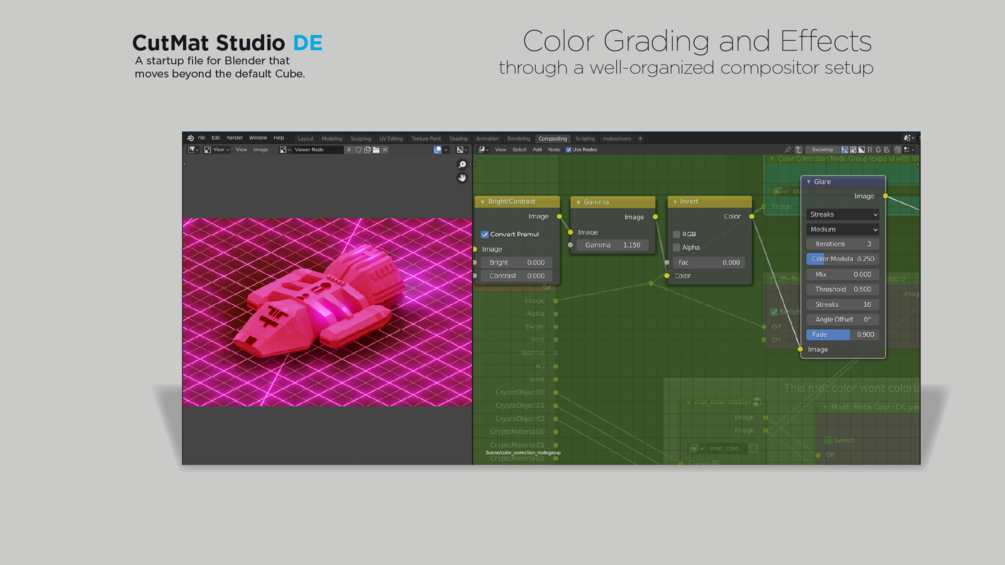Open the Edit menu
1005x565 pixels.
point(215,138)
